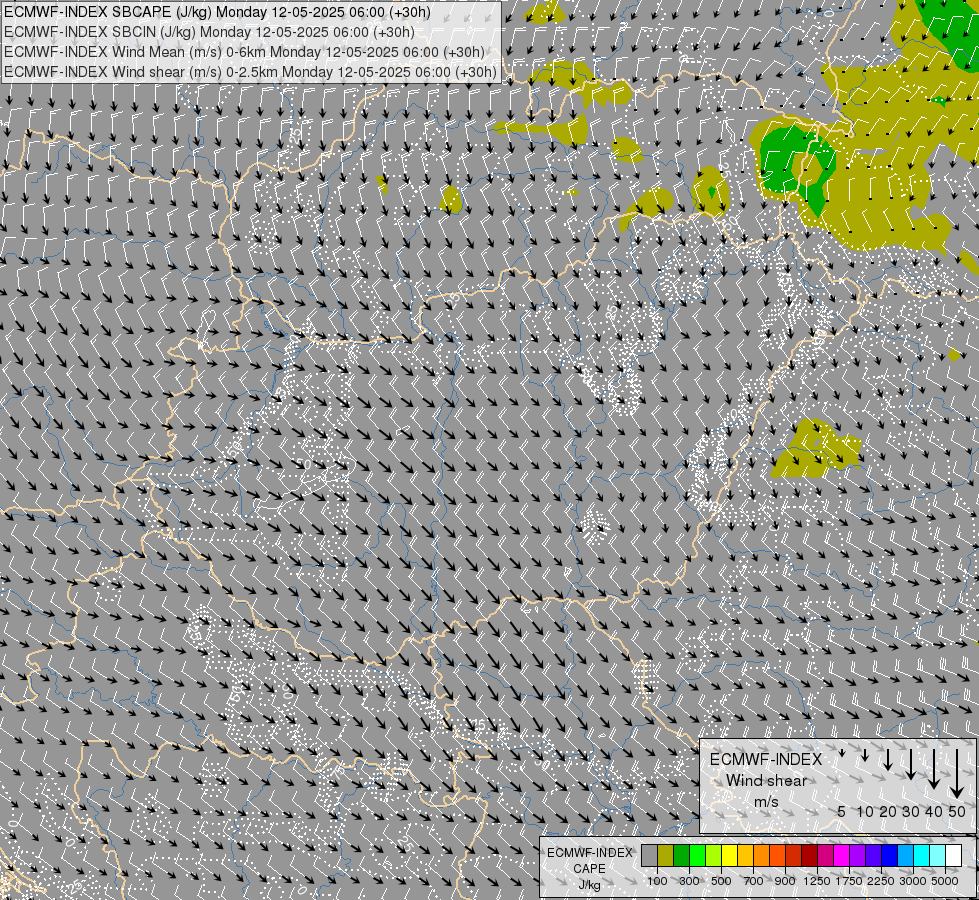Click the 5 label under wind shear arrows
The image size is (979, 900).
click(x=842, y=811)
